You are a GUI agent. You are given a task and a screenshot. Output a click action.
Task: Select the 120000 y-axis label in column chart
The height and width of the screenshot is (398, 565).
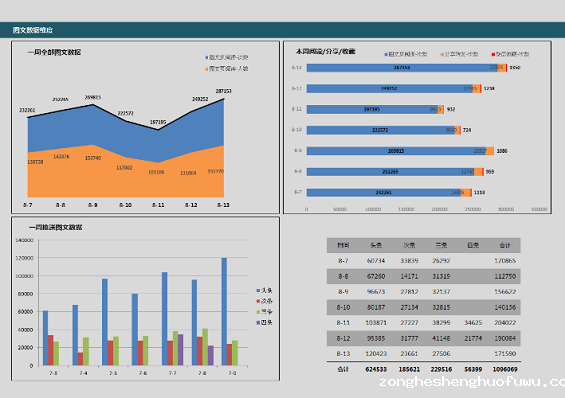point(25,258)
